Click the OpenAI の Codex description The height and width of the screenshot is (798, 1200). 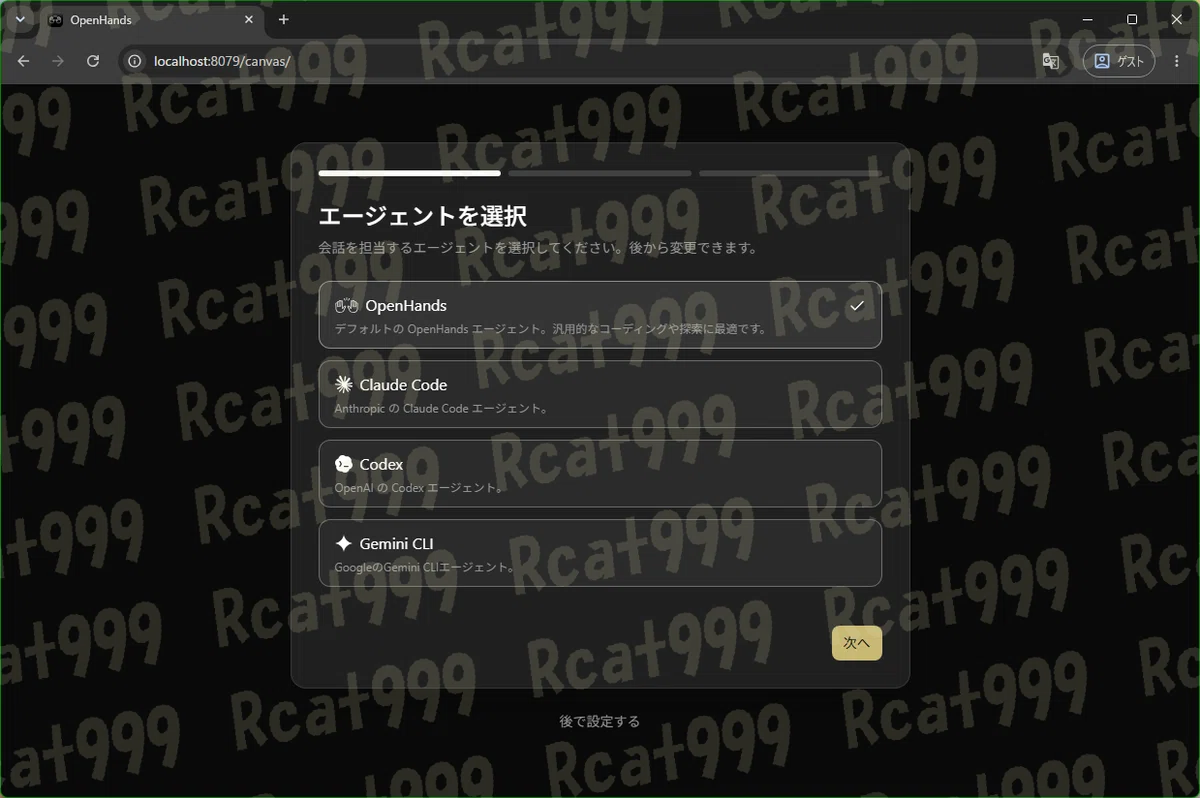(x=419, y=488)
